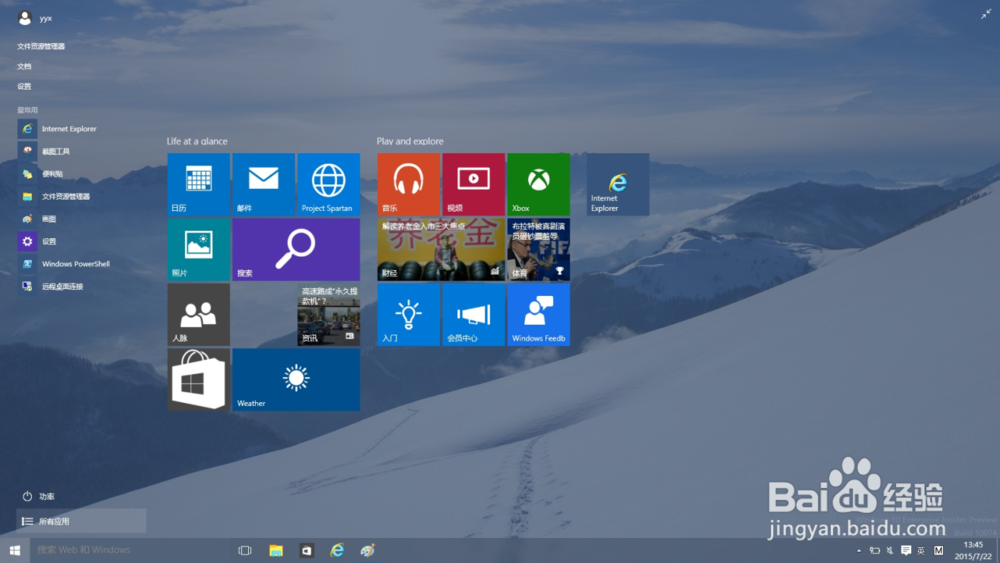1000x563 pixels.
Task: Open the 体育 sports news tile
Action: [x=538, y=249]
